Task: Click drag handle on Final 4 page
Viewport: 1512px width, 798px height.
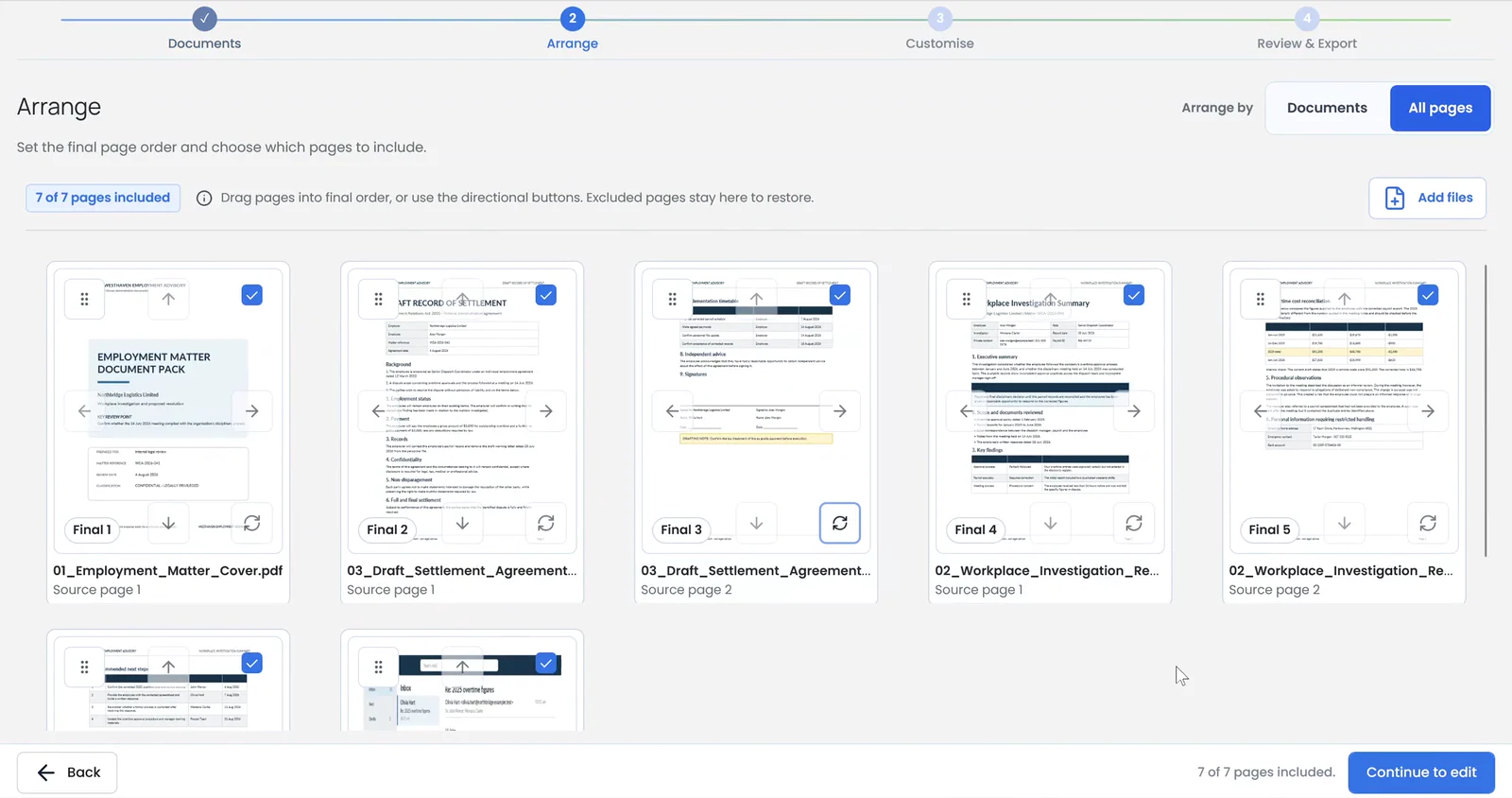Action: 966,299
